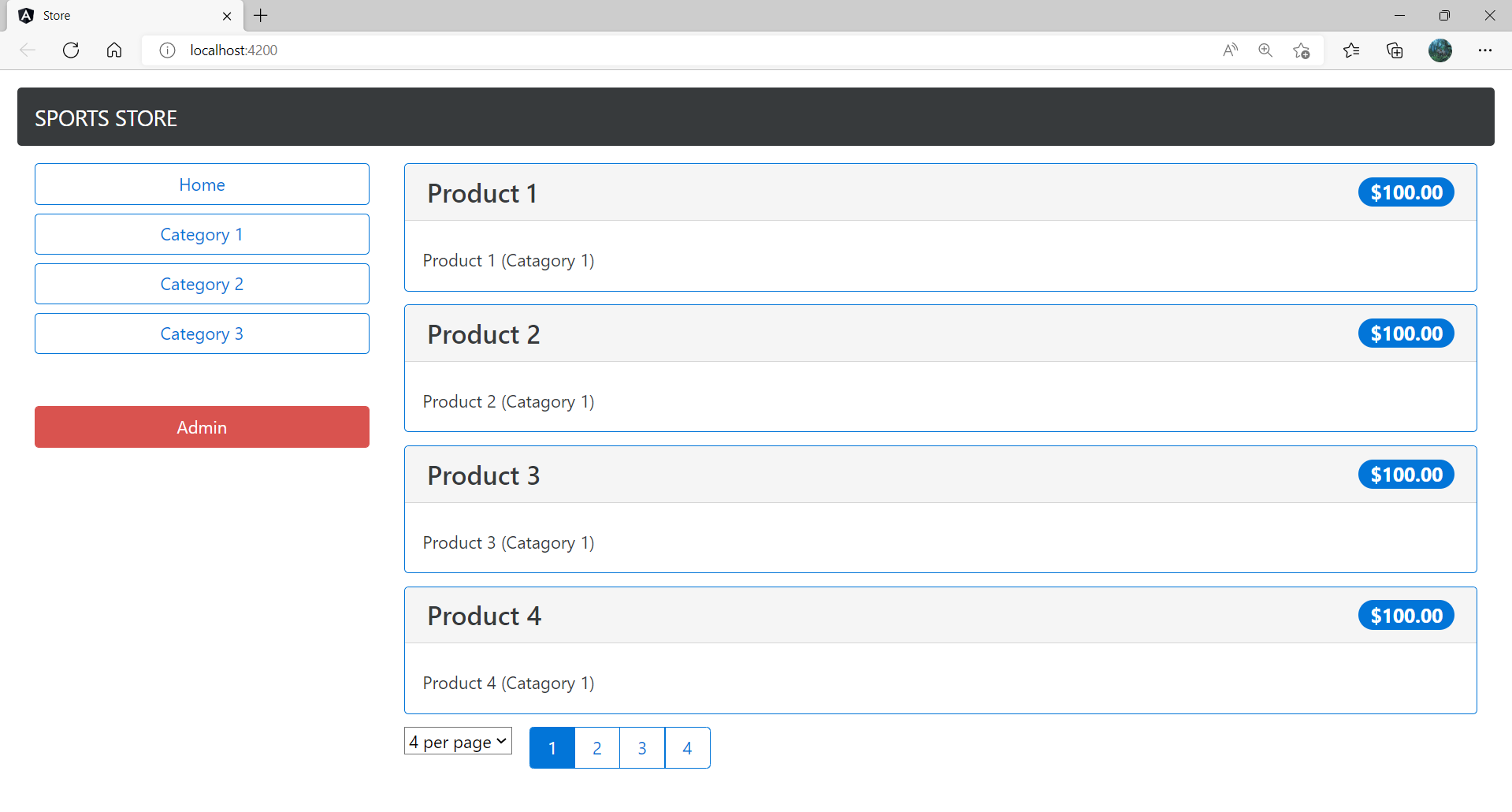Open the red Admin button
This screenshot has width=1512, height=812.
(202, 427)
